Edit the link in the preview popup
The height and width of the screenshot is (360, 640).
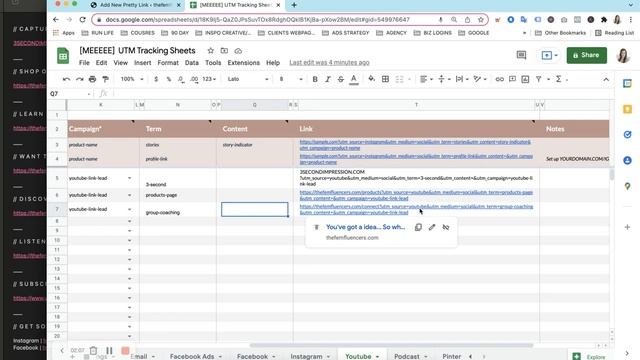(x=432, y=227)
